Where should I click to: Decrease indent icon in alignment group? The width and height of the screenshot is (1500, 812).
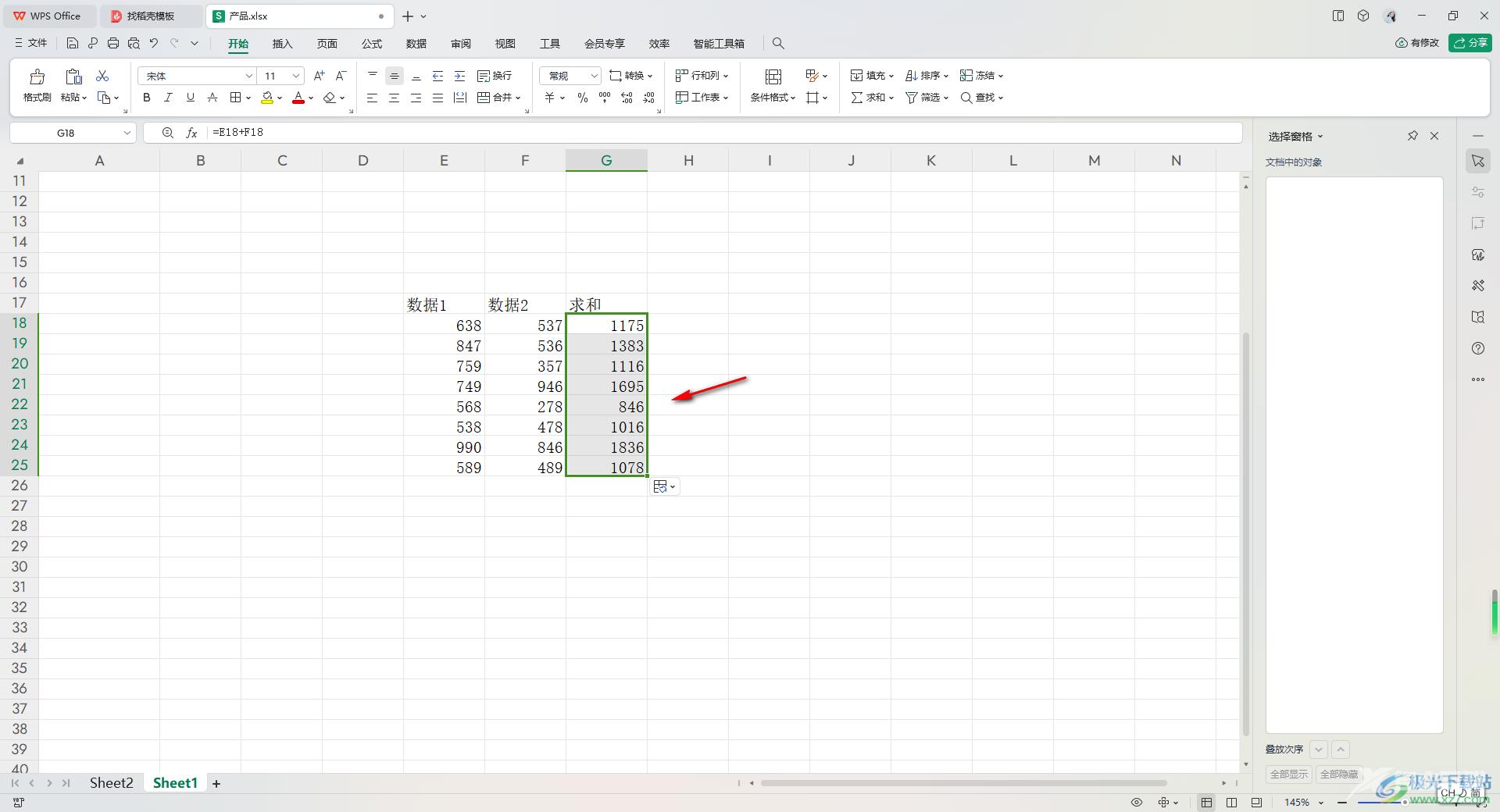coord(438,76)
